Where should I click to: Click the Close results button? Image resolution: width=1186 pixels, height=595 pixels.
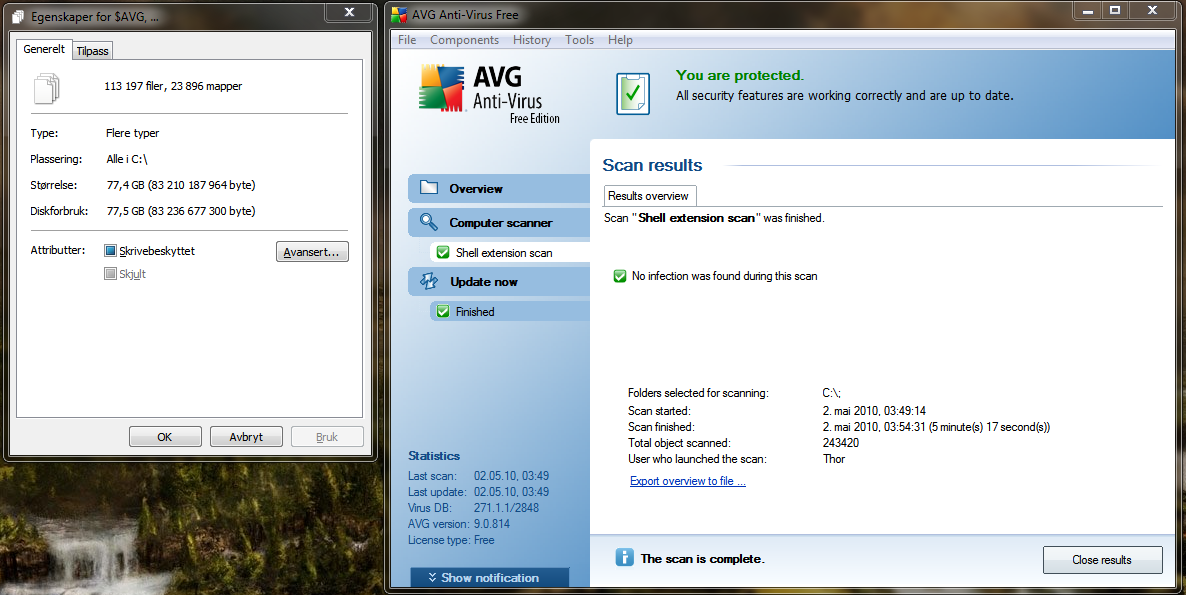(x=1102, y=559)
